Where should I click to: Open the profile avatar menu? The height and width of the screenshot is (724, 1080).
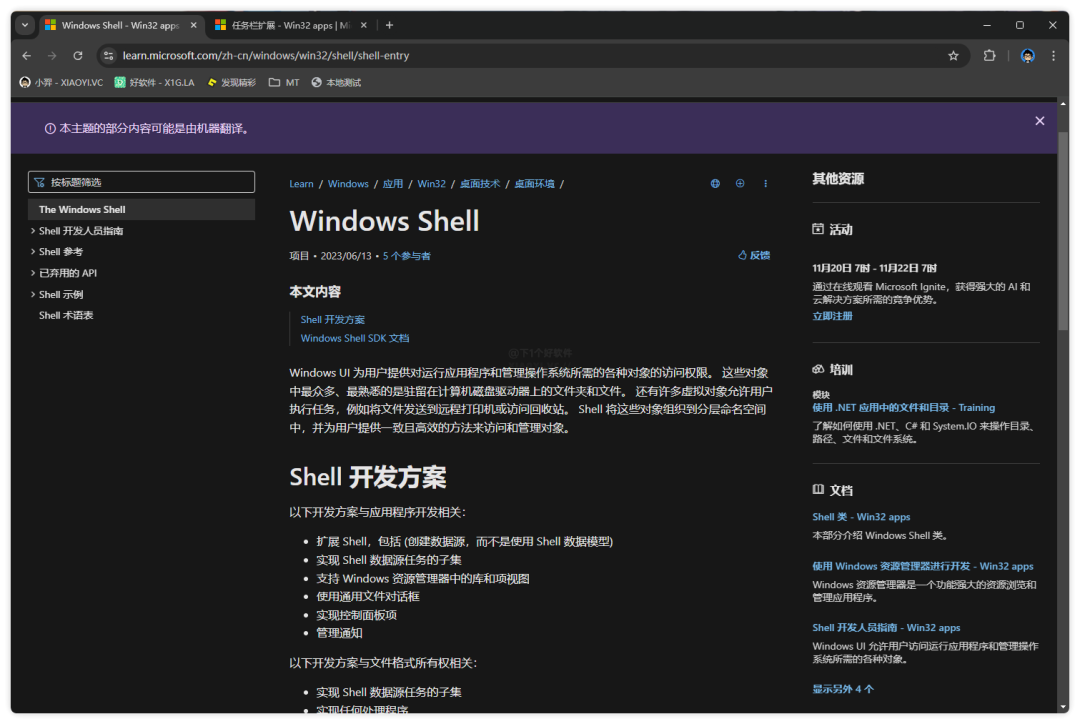click(1027, 56)
